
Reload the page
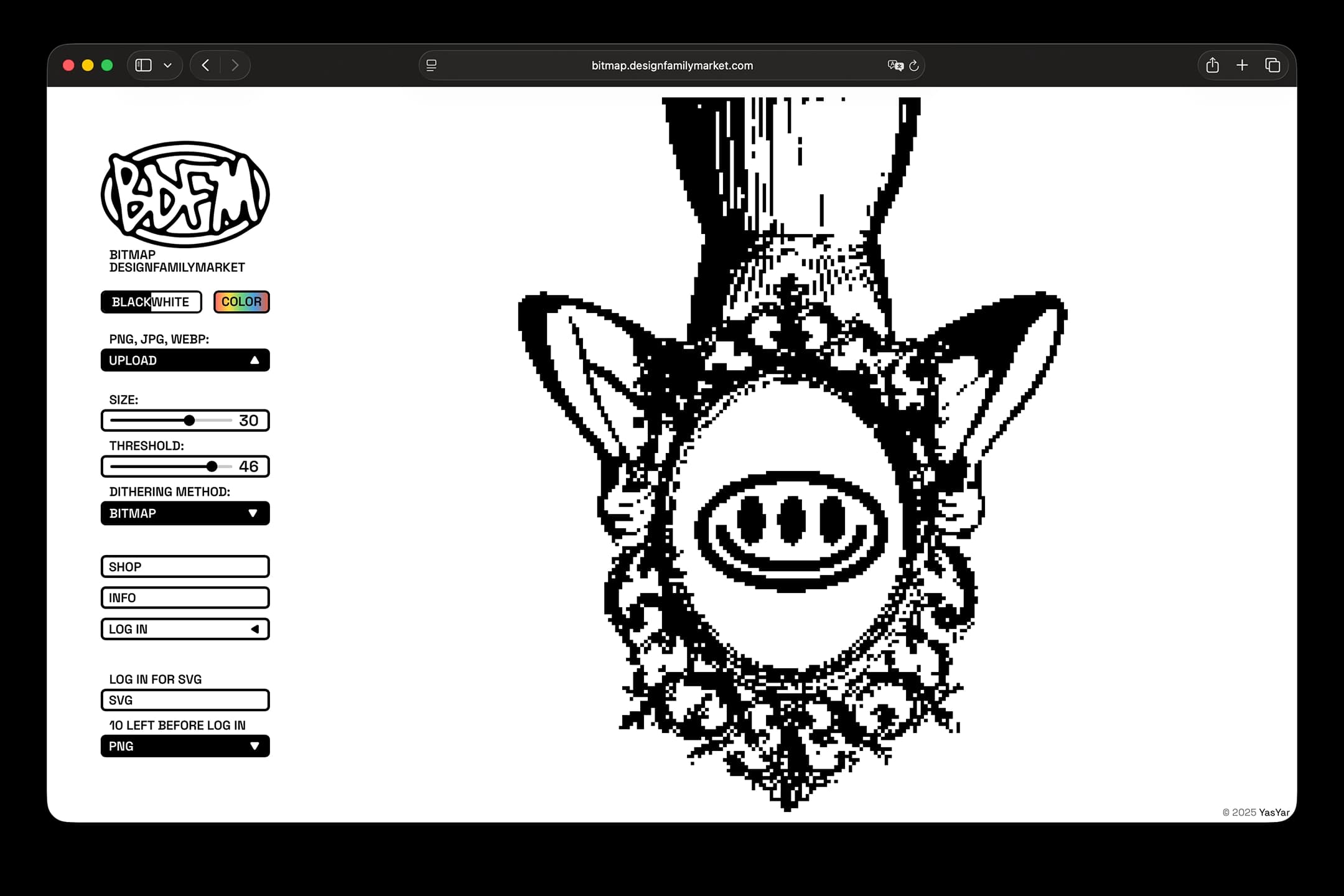[x=913, y=65]
